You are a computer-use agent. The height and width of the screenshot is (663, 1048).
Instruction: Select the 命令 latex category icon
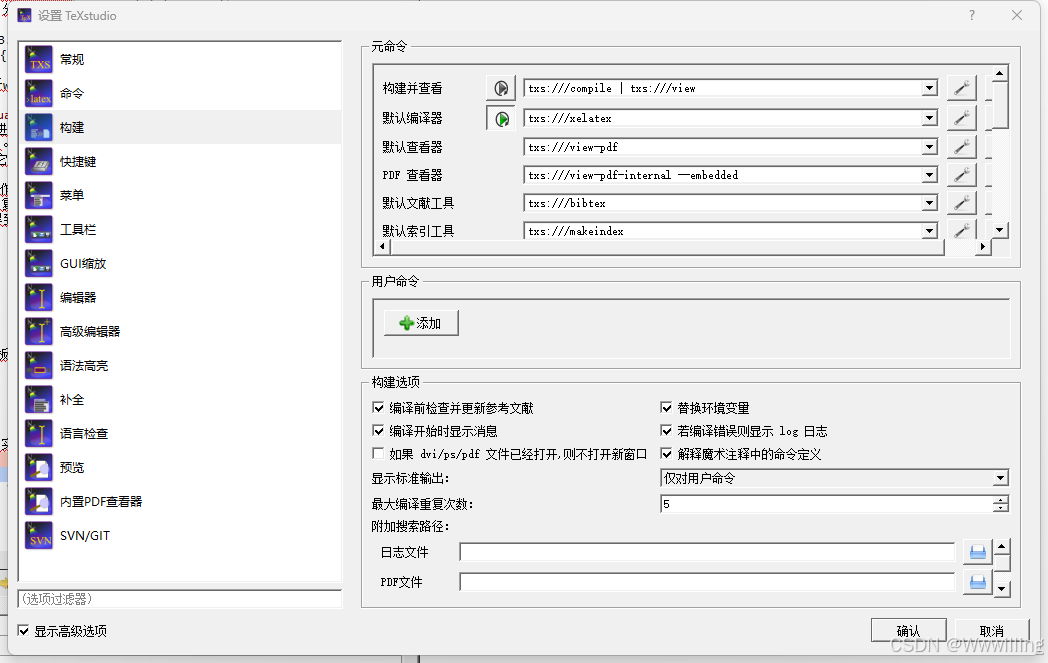39,94
